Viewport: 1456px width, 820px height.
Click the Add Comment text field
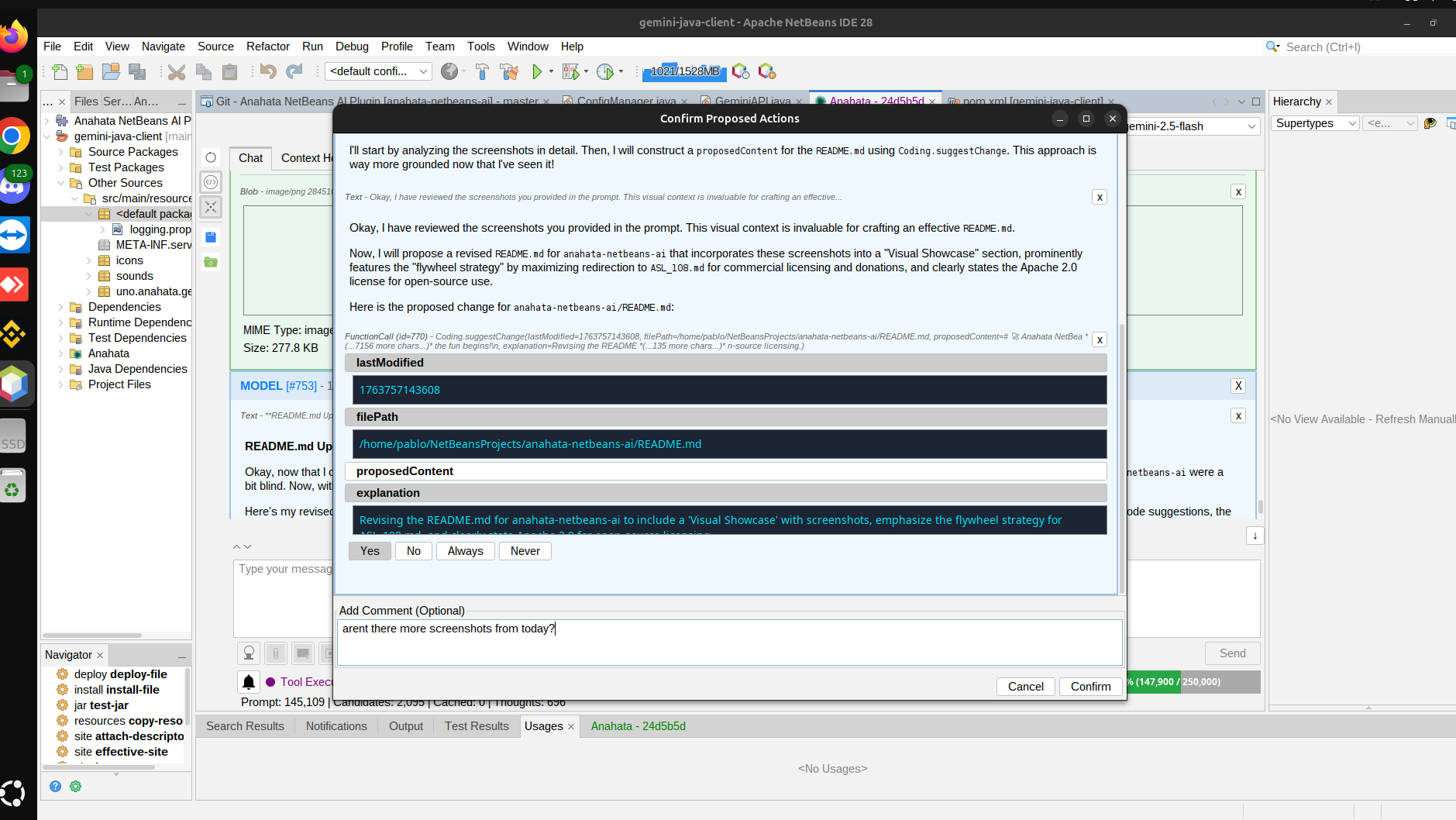click(728, 642)
